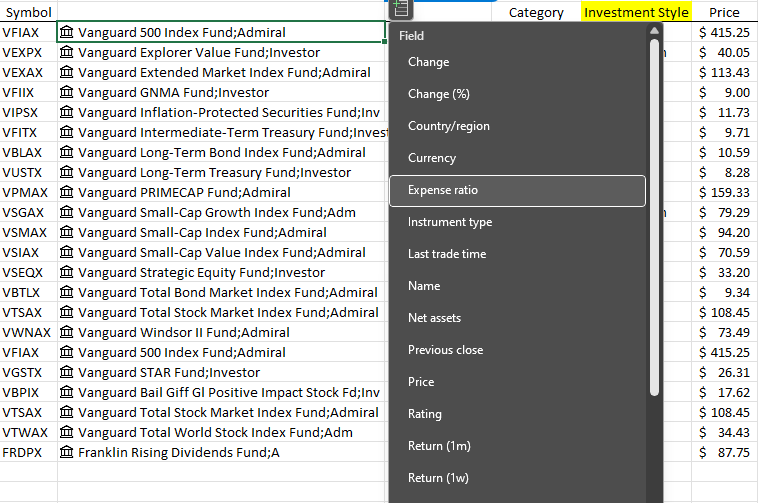Choose Change (%) field
758x503 pixels.
coord(517,94)
